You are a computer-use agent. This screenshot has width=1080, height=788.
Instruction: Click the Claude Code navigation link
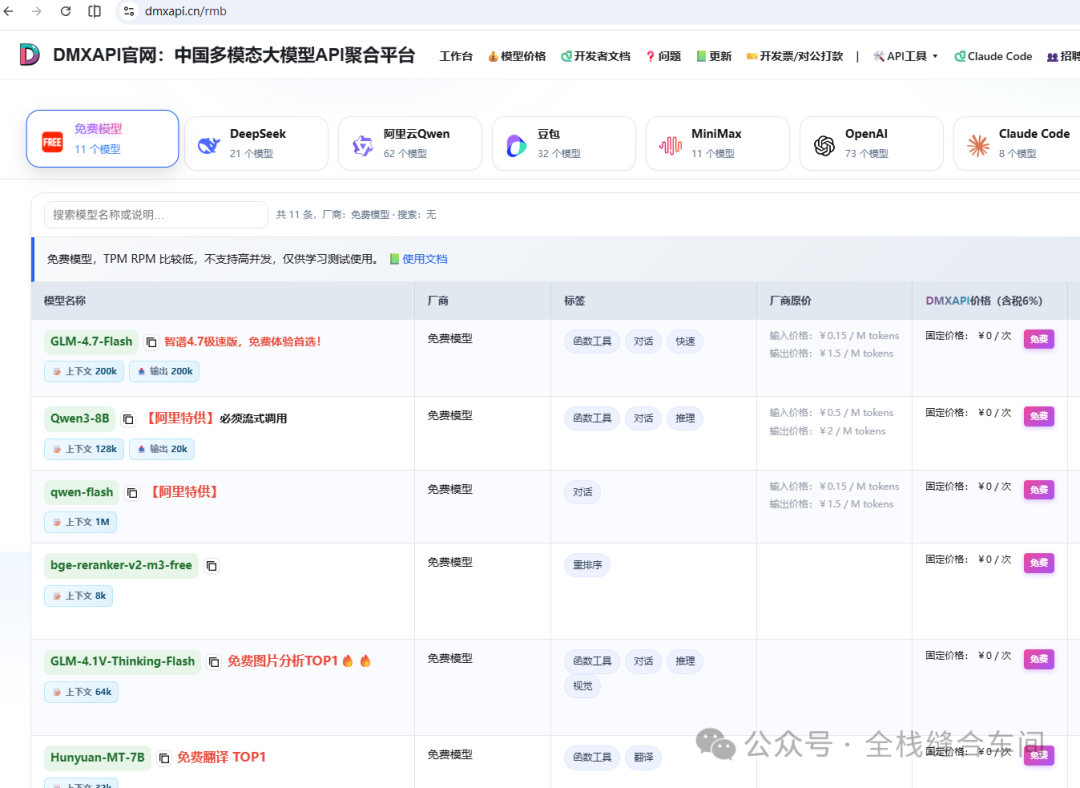coord(993,57)
